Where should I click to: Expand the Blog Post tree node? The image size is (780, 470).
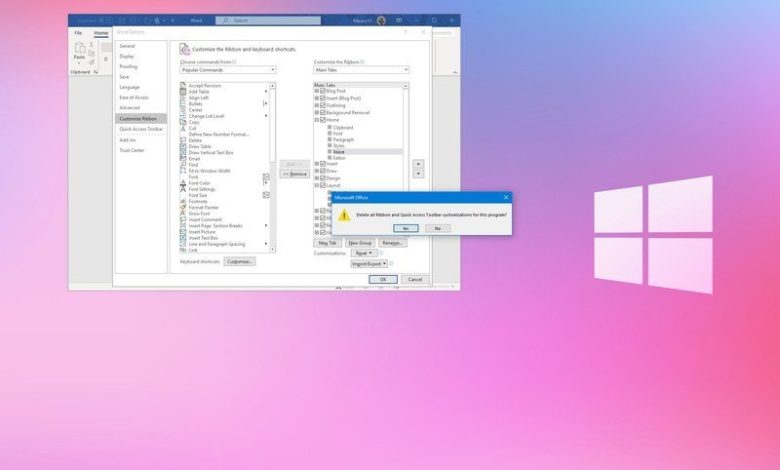(317, 91)
